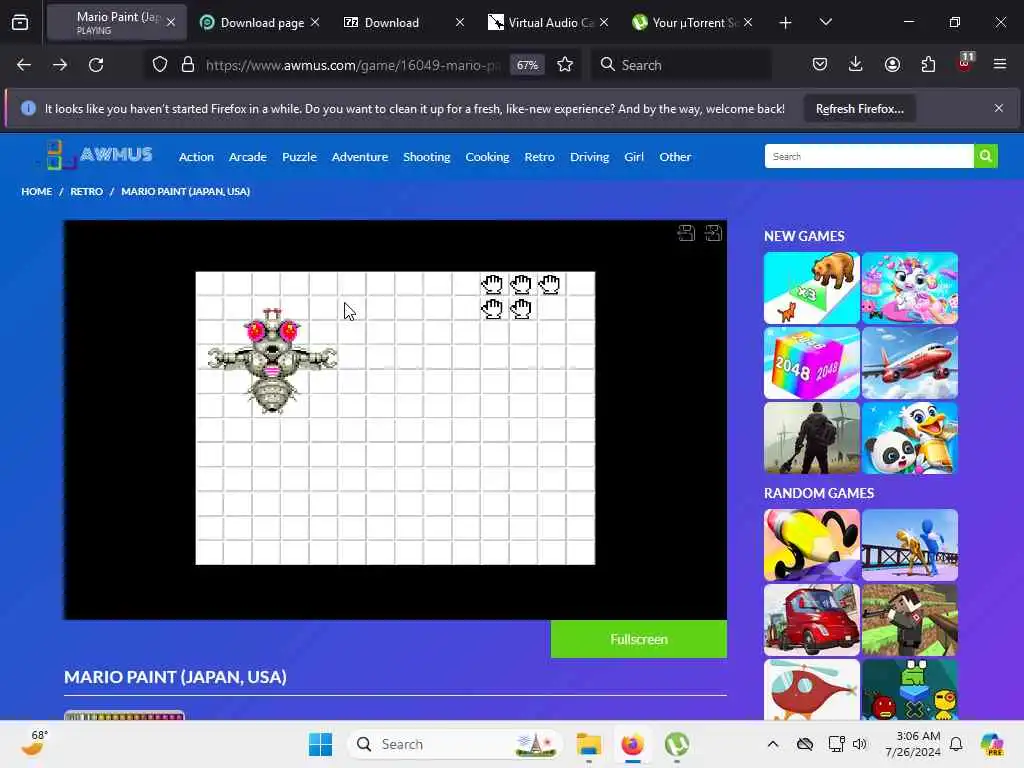This screenshot has height=768, width=1024.
Task: Open the Arcade games category
Action: 248,157
